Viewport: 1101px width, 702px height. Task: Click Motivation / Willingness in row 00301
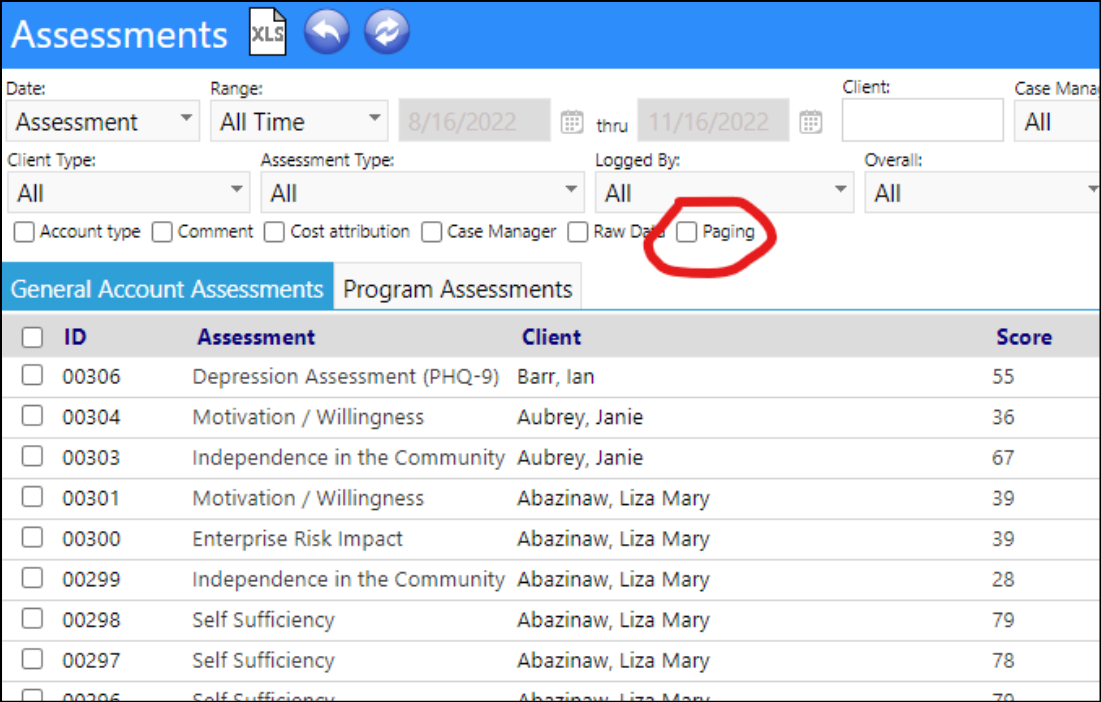308,498
